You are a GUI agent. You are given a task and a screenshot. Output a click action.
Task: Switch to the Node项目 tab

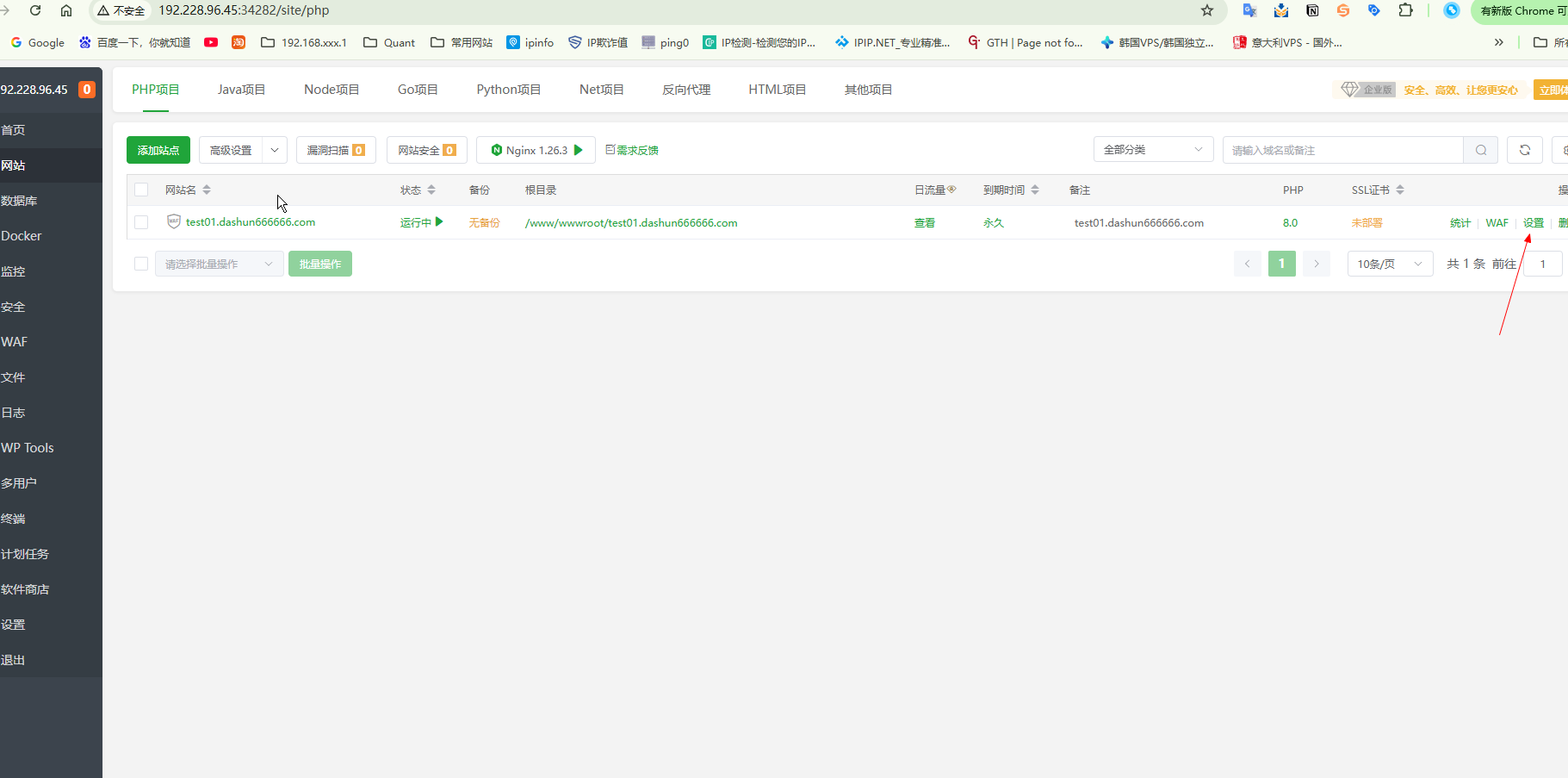click(x=332, y=90)
